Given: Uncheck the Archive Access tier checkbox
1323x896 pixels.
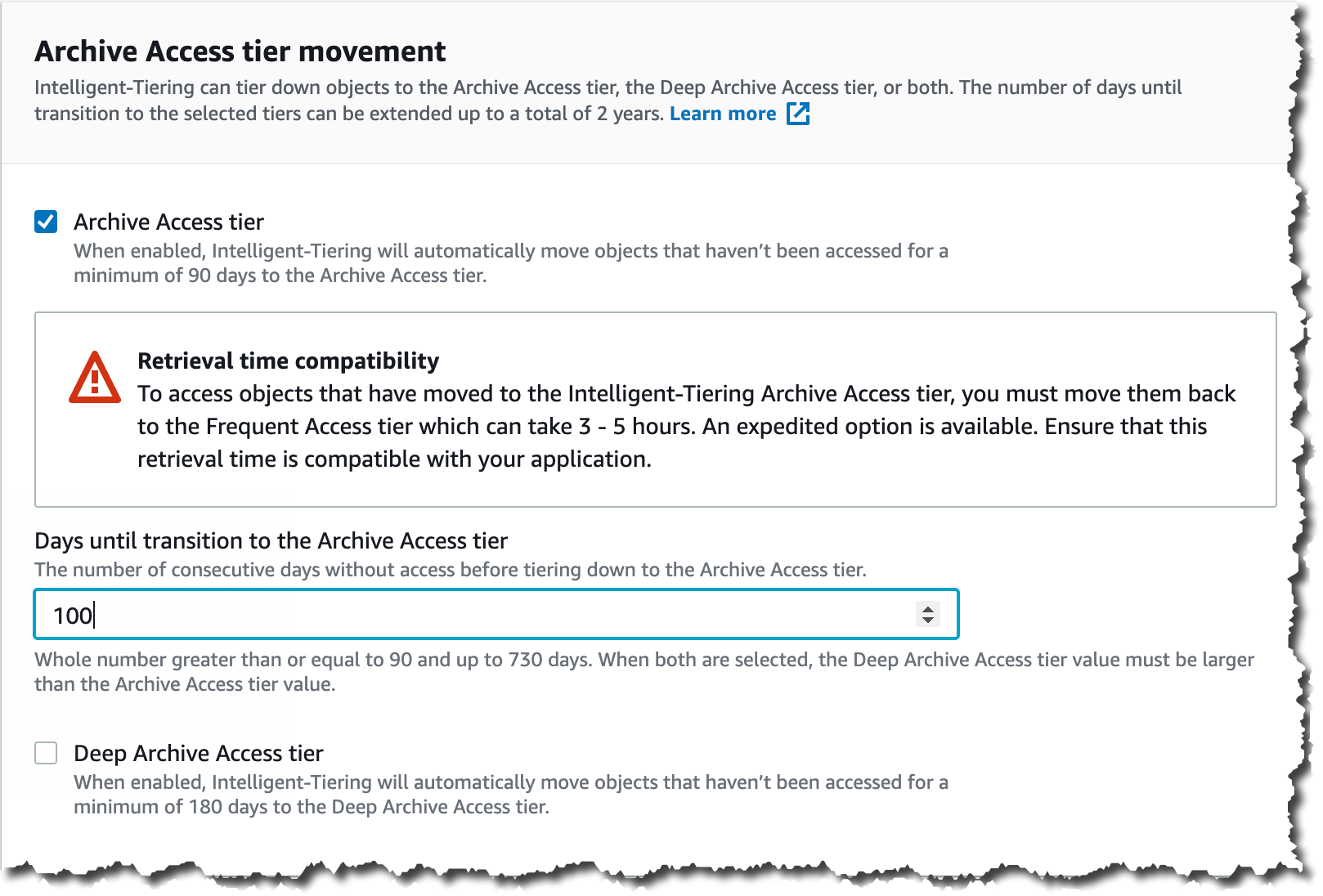Looking at the screenshot, I should [46, 222].
